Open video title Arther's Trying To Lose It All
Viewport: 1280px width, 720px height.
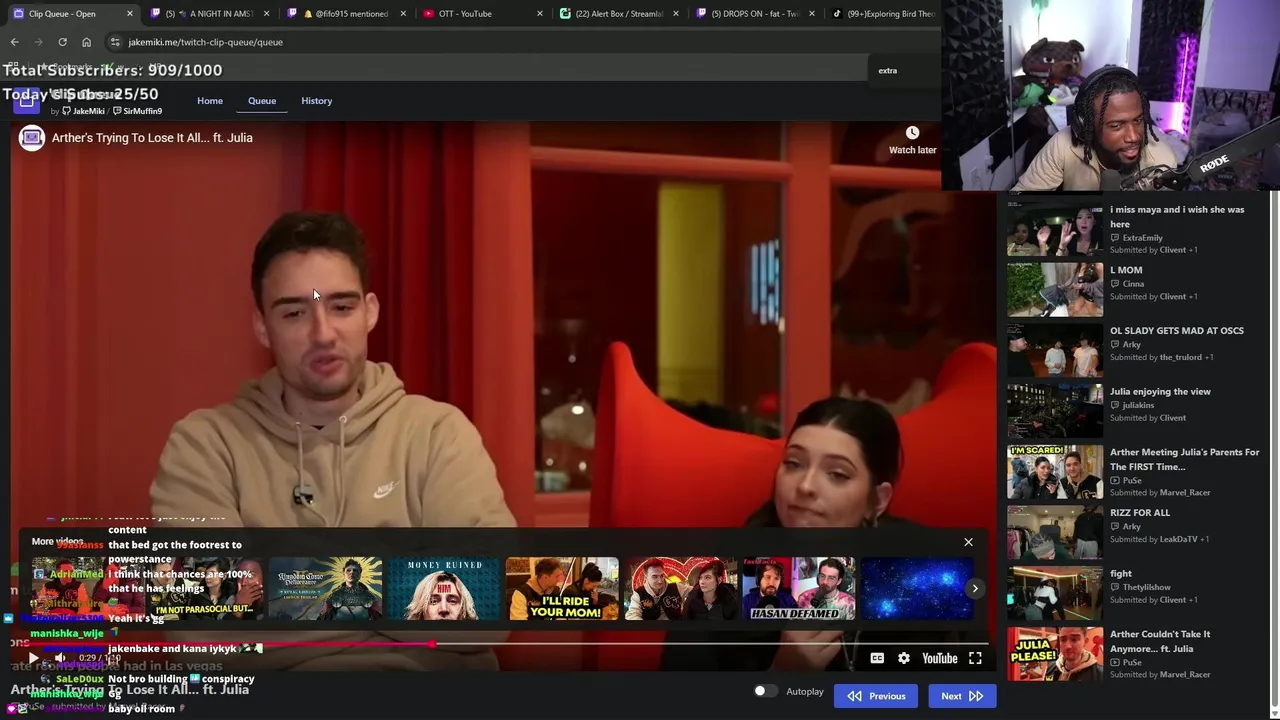pos(152,138)
